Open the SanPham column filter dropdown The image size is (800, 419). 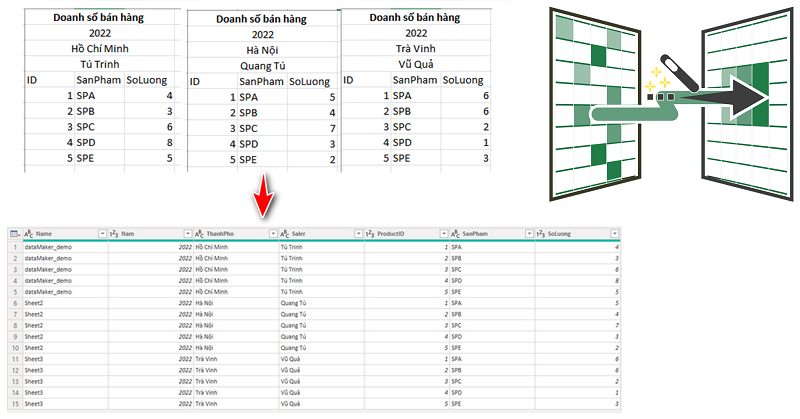pos(531,233)
